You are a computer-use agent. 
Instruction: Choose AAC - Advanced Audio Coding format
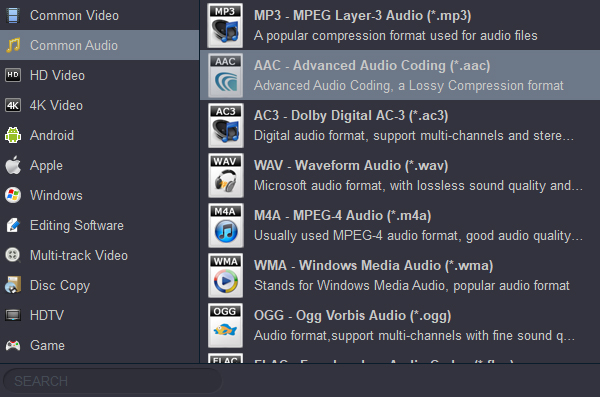point(400,75)
